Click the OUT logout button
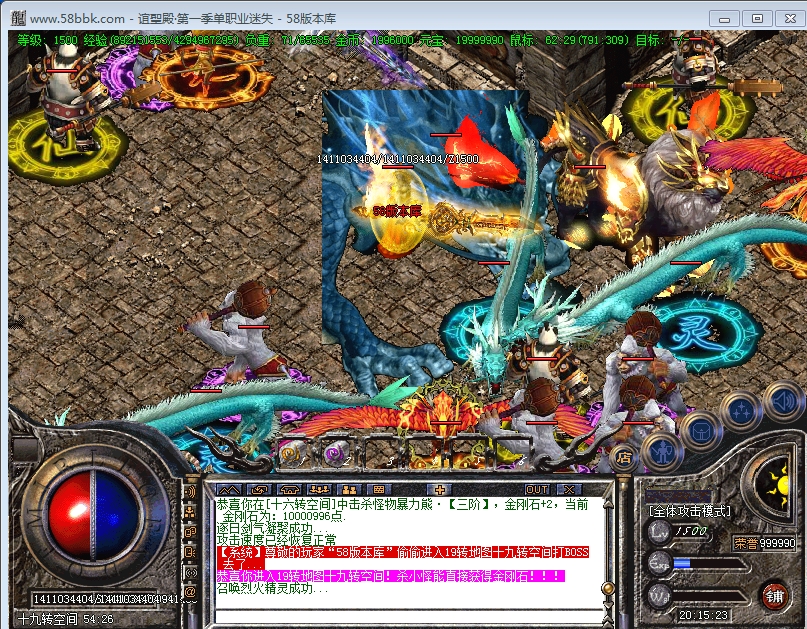The image size is (807, 629). (x=537, y=490)
